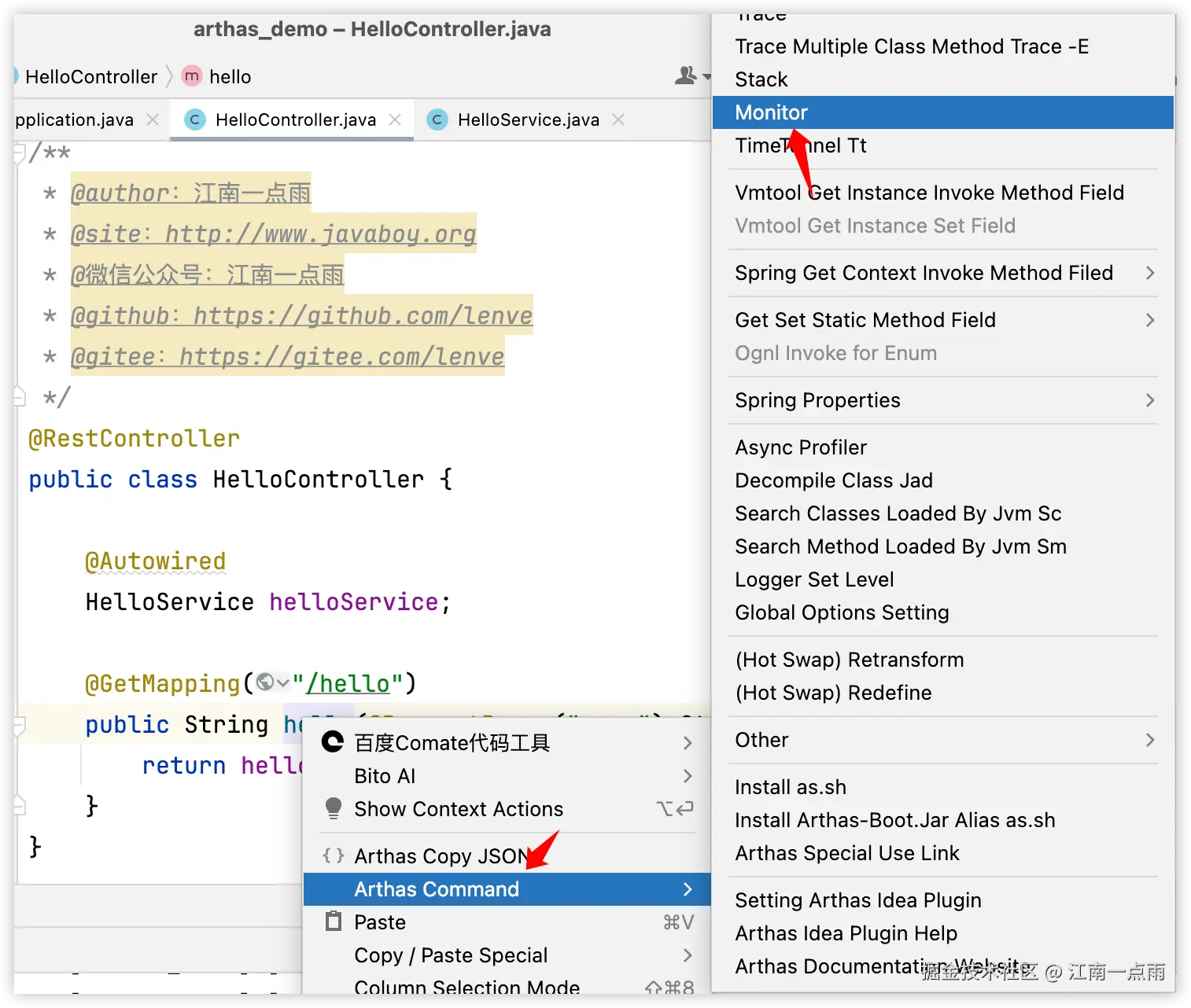This screenshot has height=1008, width=1191.
Task: Collapse the Javadoc comment fold marker
Action: pos(20,153)
